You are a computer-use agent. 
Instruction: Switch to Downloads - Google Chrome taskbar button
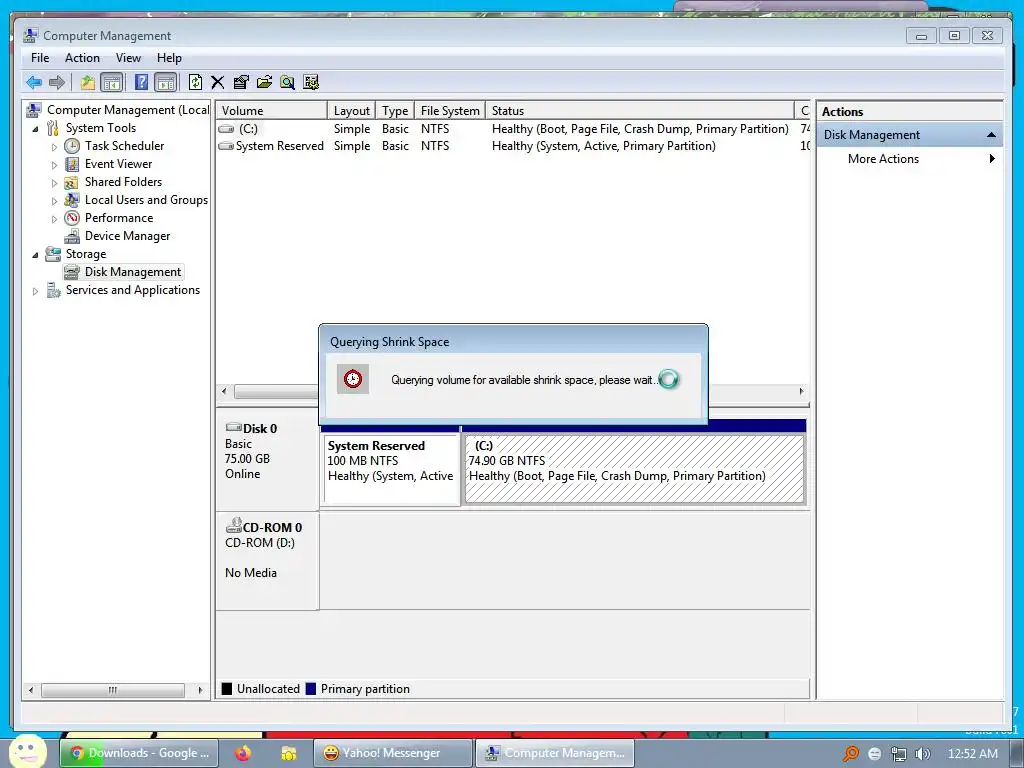coord(138,753)
